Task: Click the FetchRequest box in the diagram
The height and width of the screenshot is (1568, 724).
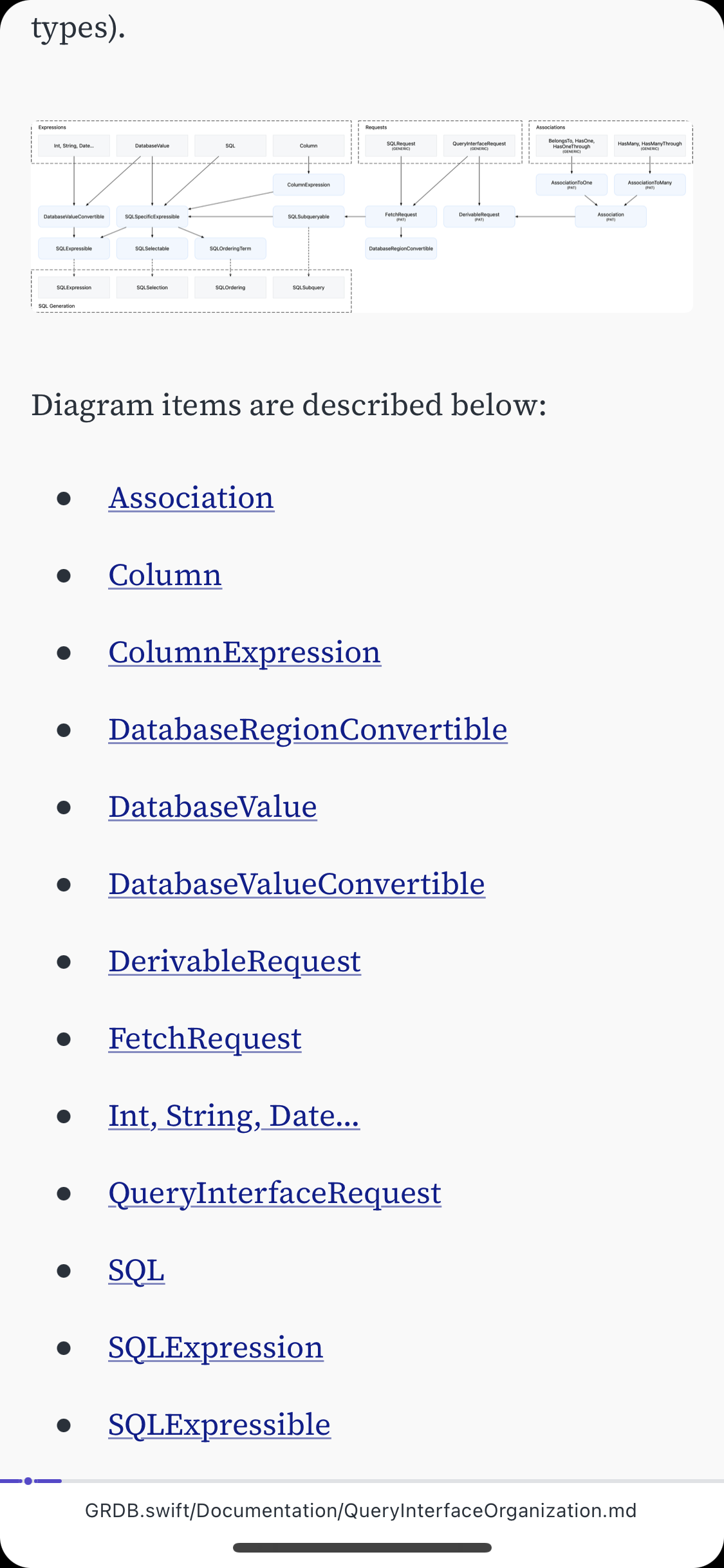Action: 401,216
